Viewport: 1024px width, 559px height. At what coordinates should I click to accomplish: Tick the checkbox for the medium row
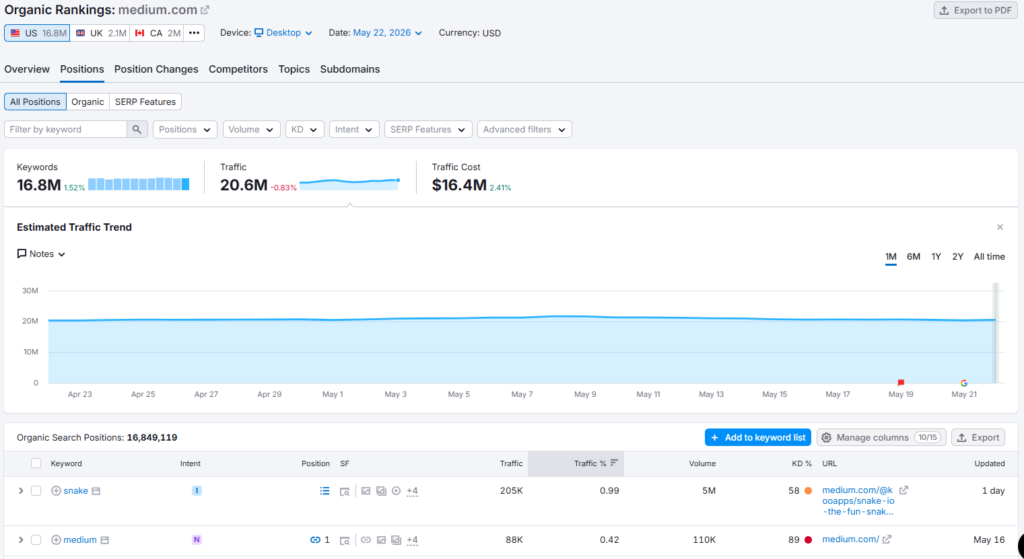point(36,539)
